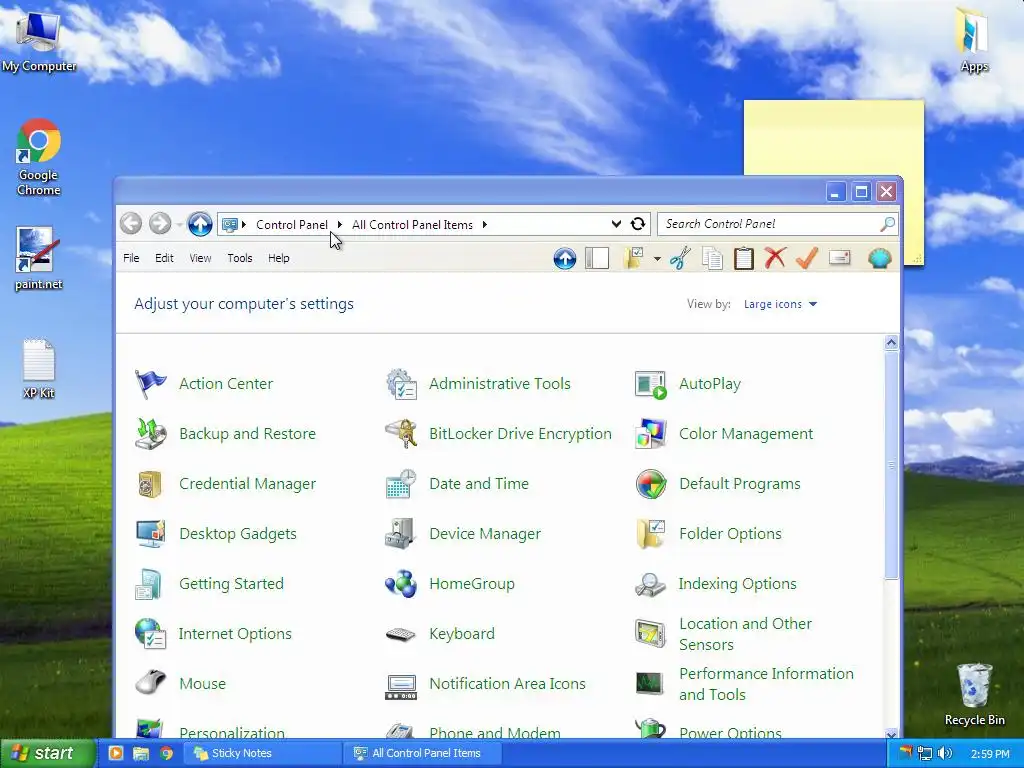Open Location and Other Sensors icon
This screenshot has height=768, width=1024.
650,634
